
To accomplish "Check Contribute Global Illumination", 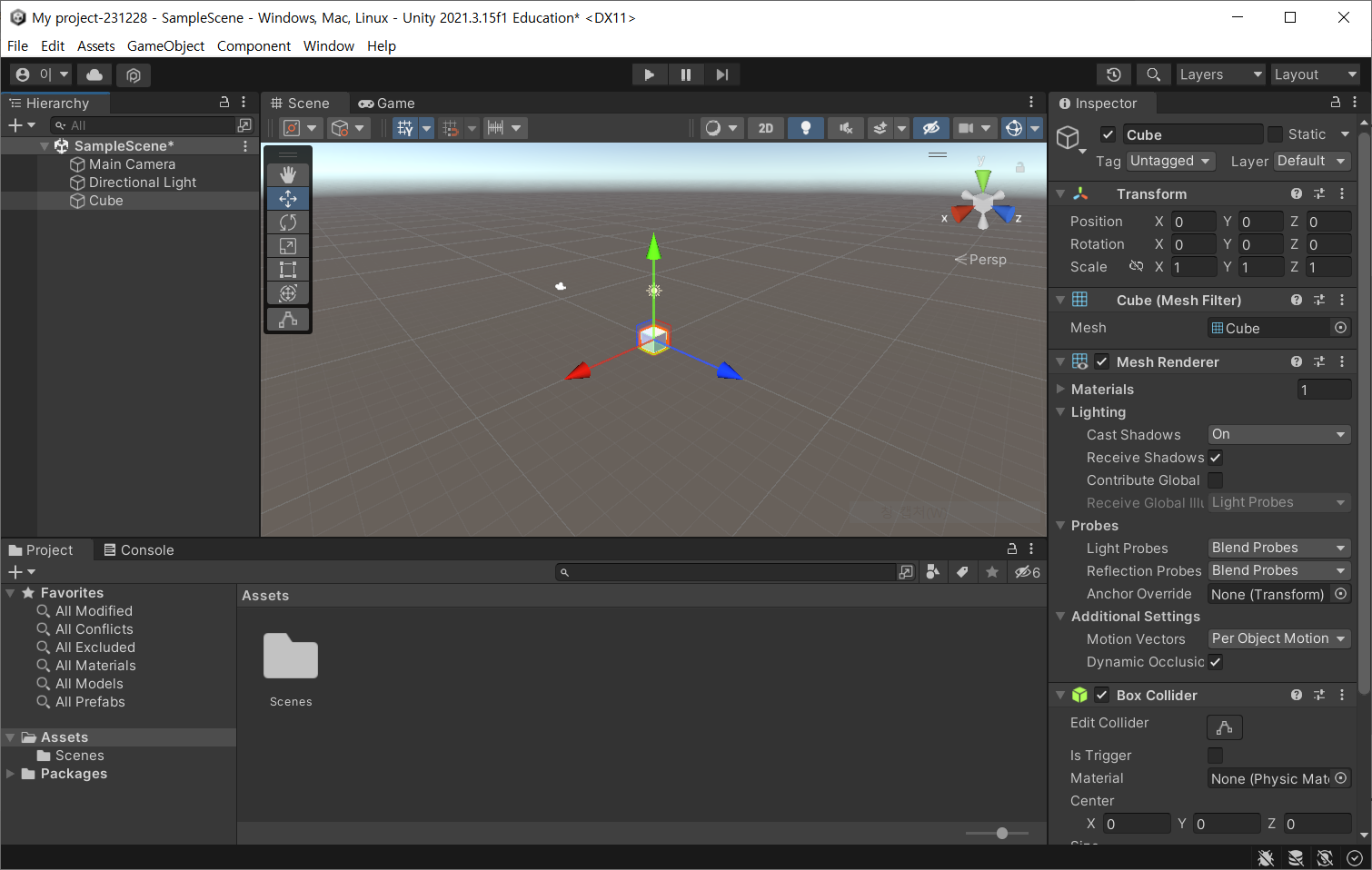I will [1215, 480].
